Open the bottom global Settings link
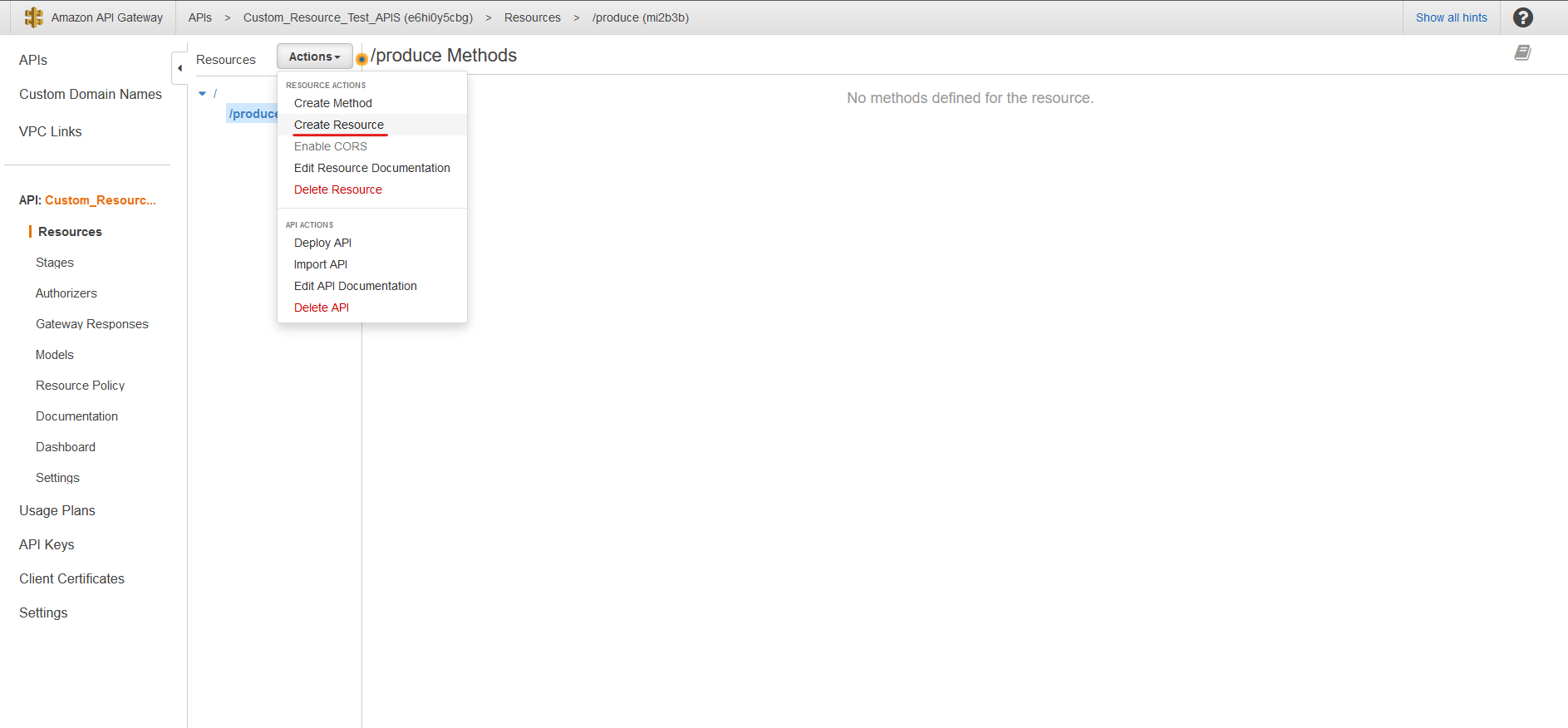This screenshot has height=728, width=1568. (43, 612)
